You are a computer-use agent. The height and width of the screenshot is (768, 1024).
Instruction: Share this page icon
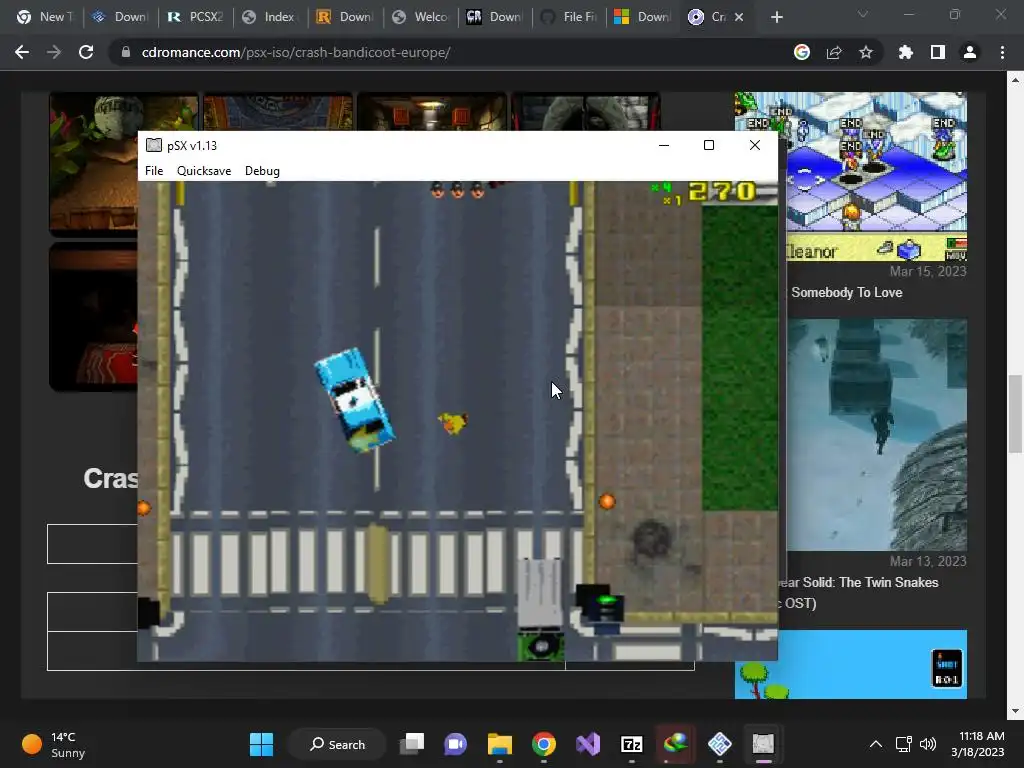[834, 52]
